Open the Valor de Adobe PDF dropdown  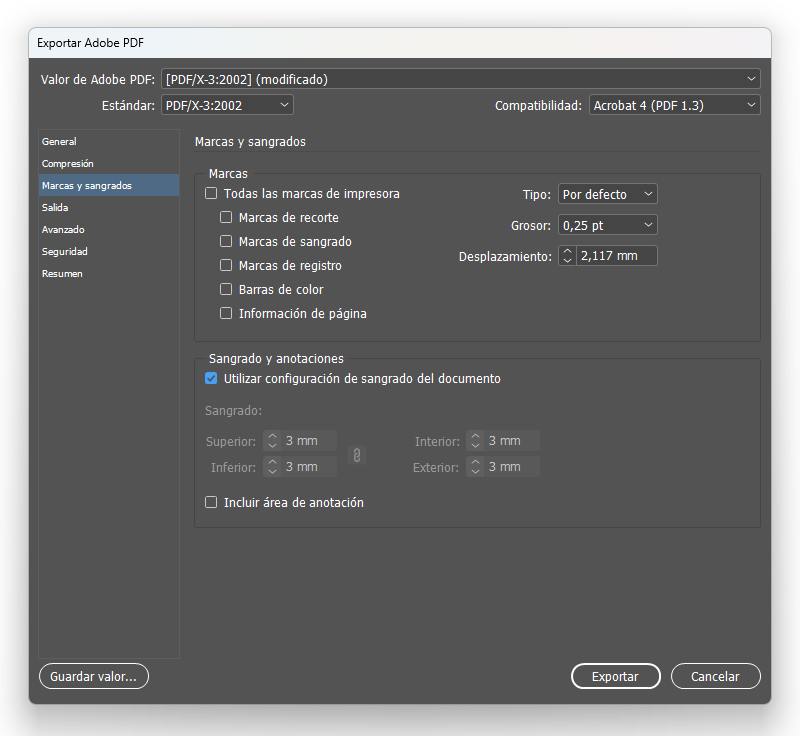(461, 79)
